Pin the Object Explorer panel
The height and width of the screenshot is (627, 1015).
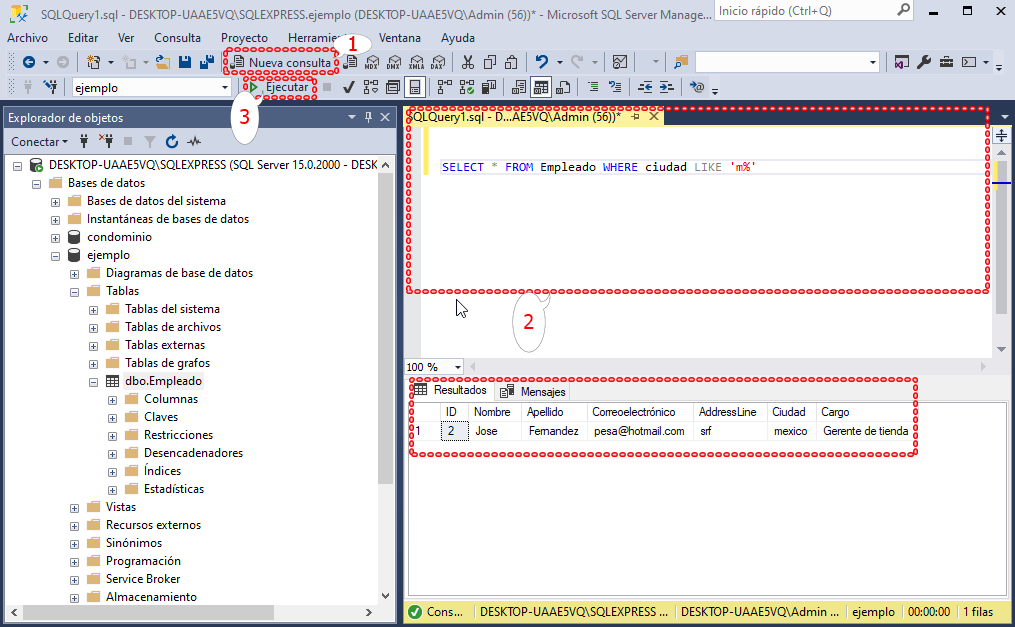(368, 117)
